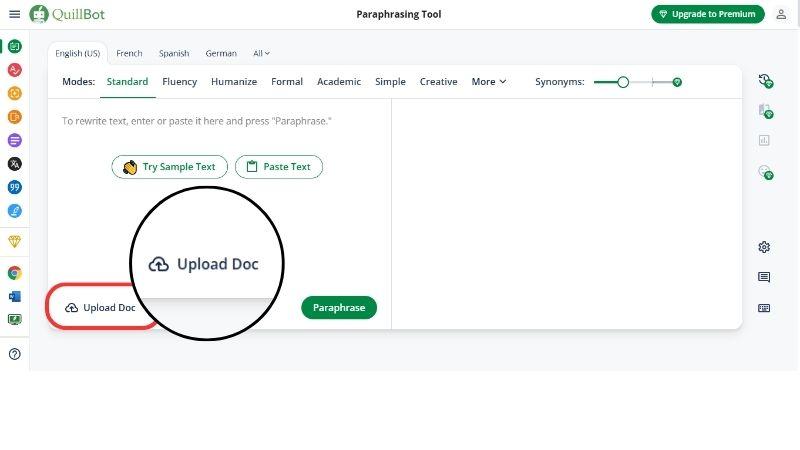Click the green Paraphrase button

coord(339,308)
